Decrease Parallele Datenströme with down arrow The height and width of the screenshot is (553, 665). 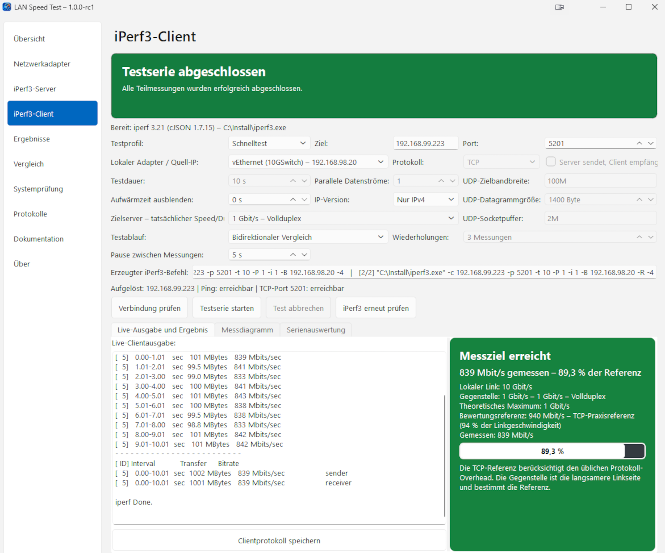tap(452, 181)
